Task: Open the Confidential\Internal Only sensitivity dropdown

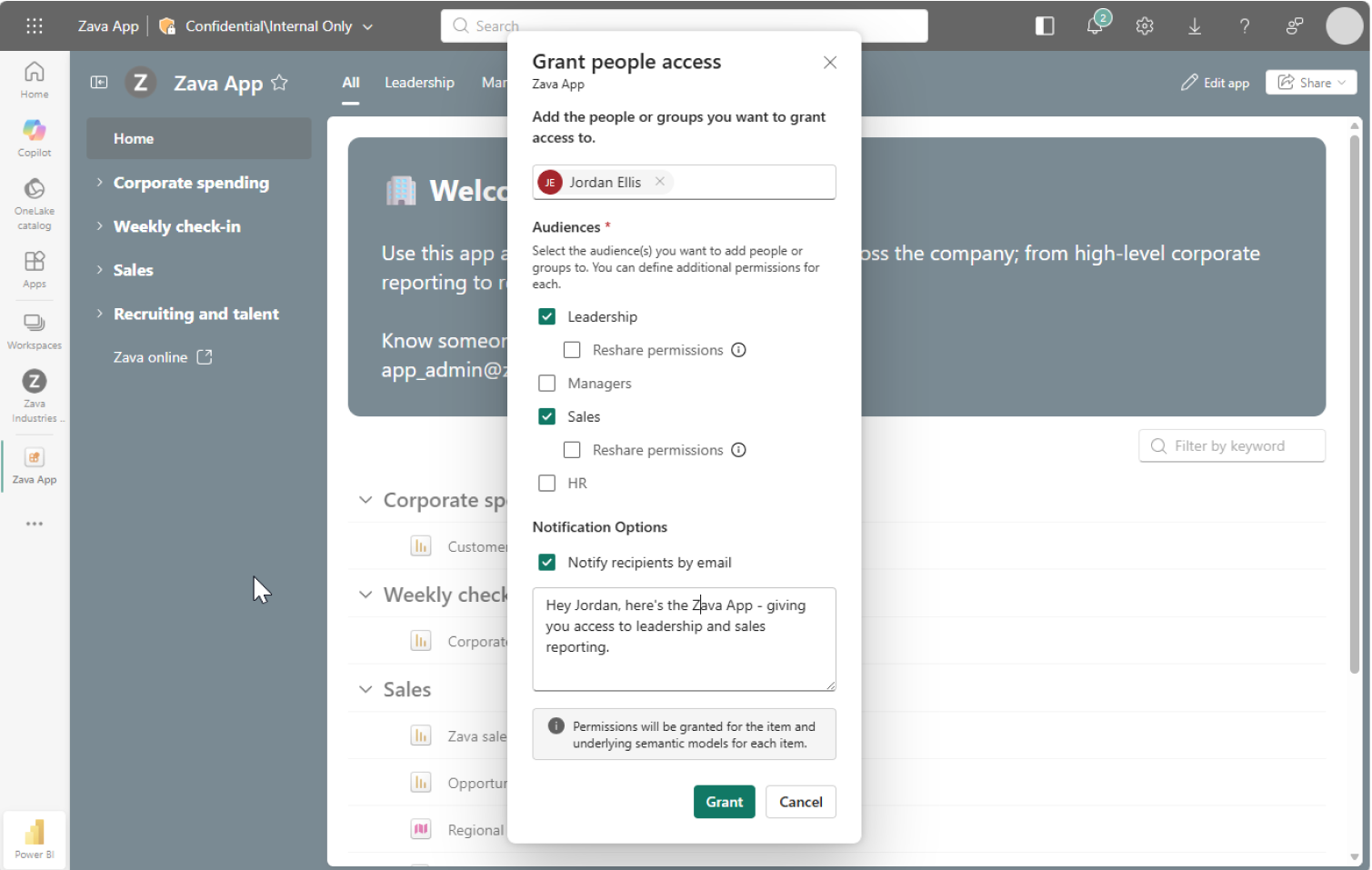Action: click(x=266, y=26)
